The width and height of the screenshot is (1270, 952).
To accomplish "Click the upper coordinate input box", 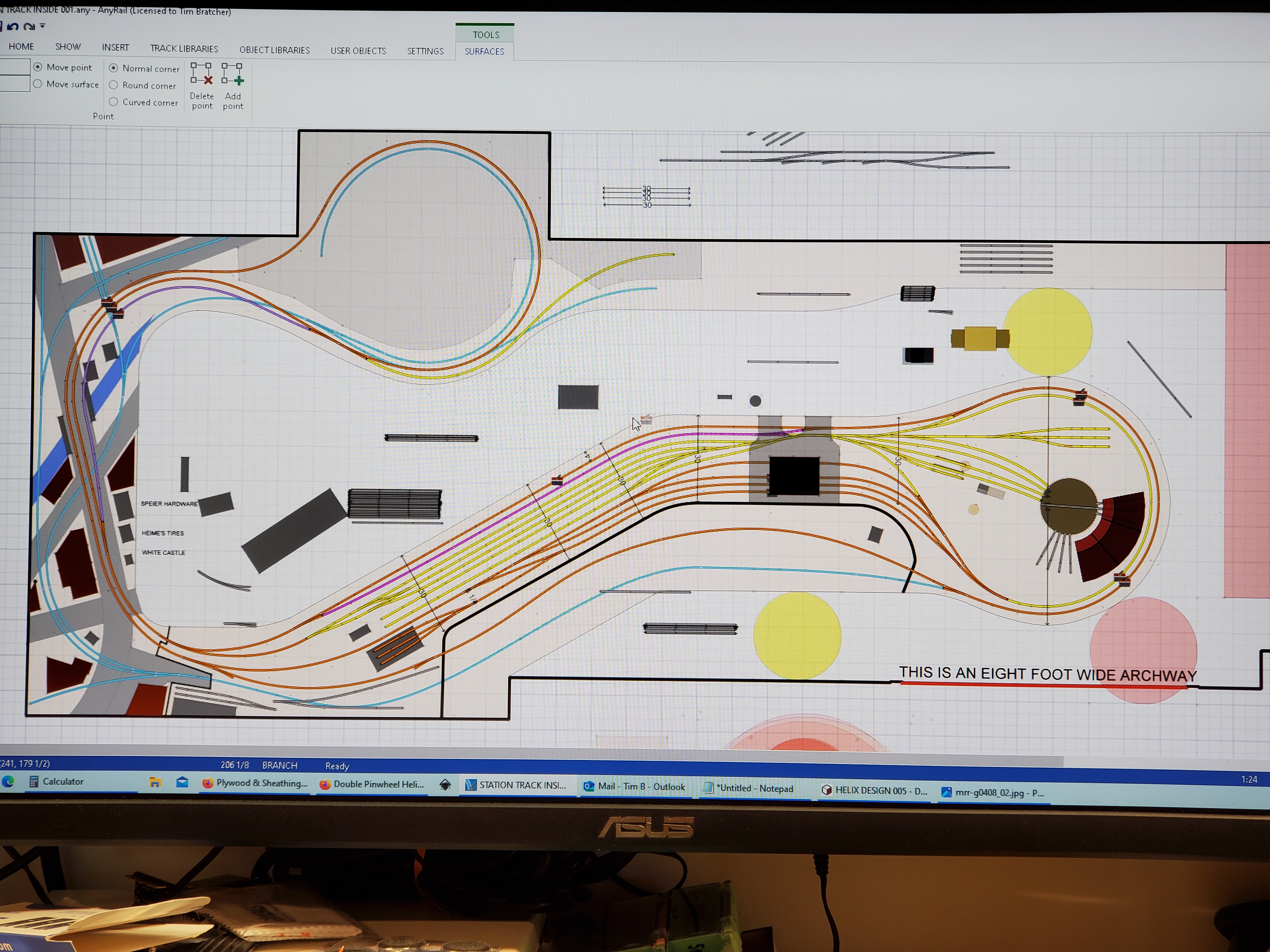I will [x=14, y=66].
